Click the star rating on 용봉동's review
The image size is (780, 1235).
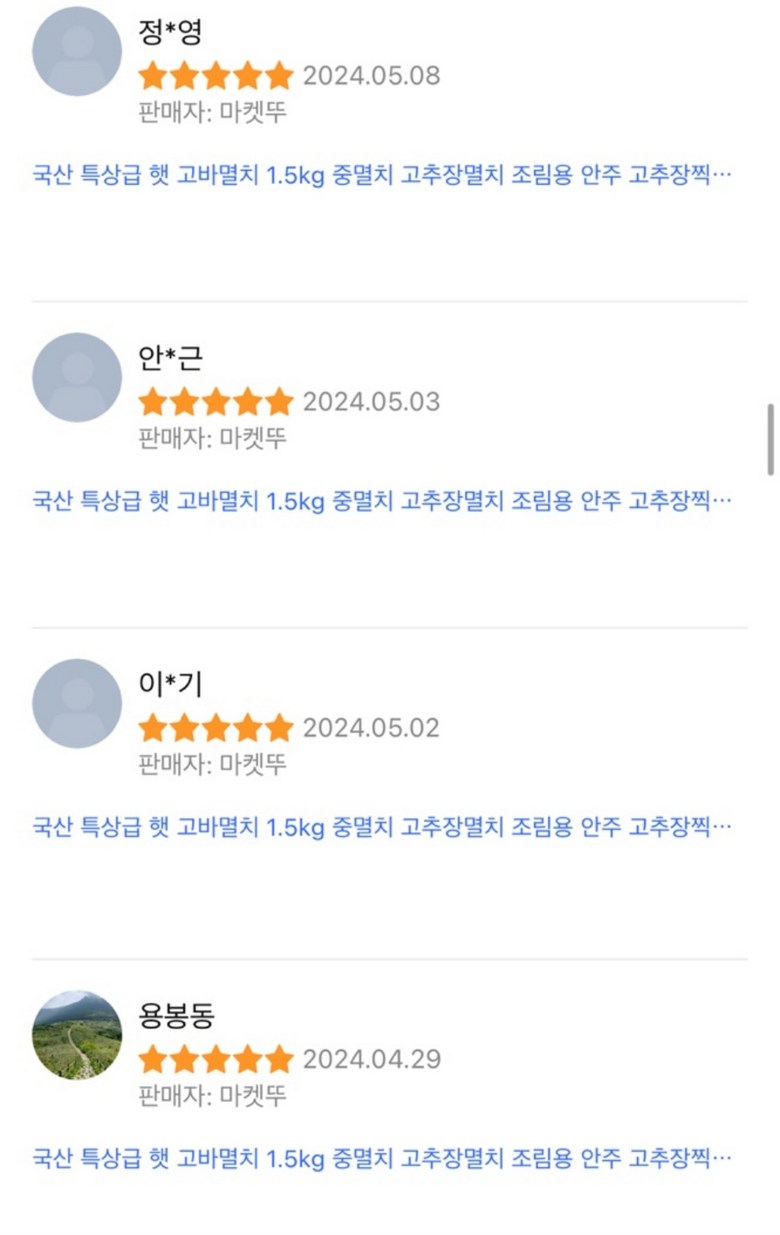(216, 1059)
